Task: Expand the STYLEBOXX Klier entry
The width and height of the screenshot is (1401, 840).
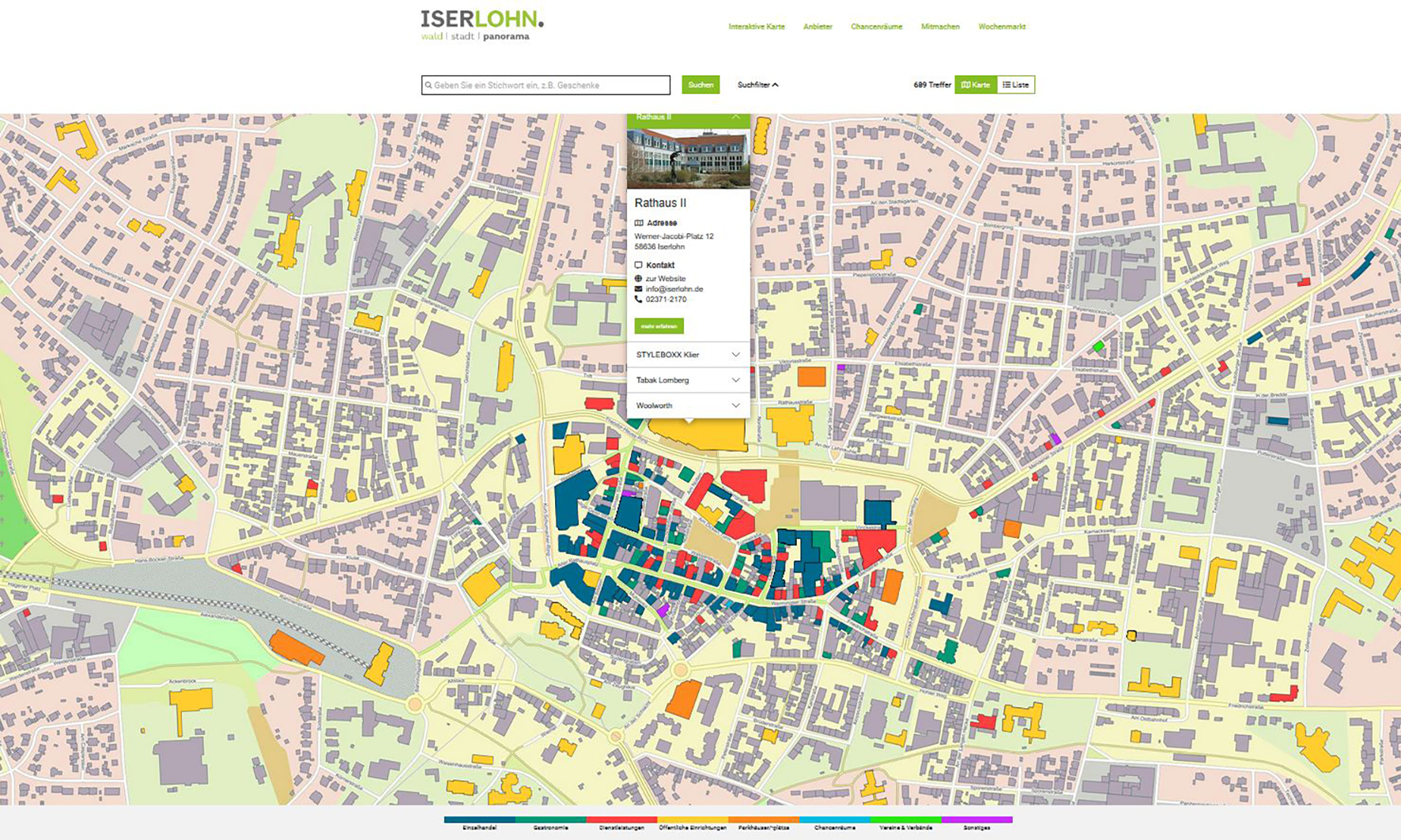Action: click(688, 355)
